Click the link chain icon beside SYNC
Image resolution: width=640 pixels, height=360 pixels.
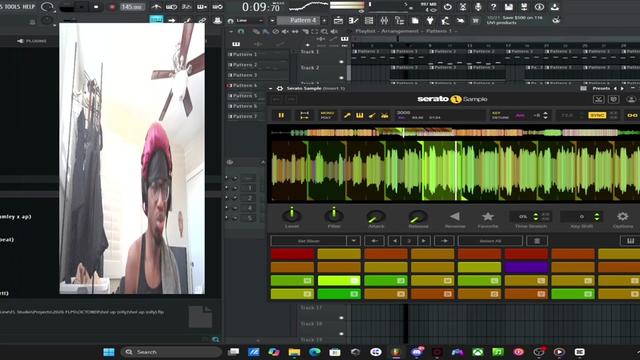(632, 116)
